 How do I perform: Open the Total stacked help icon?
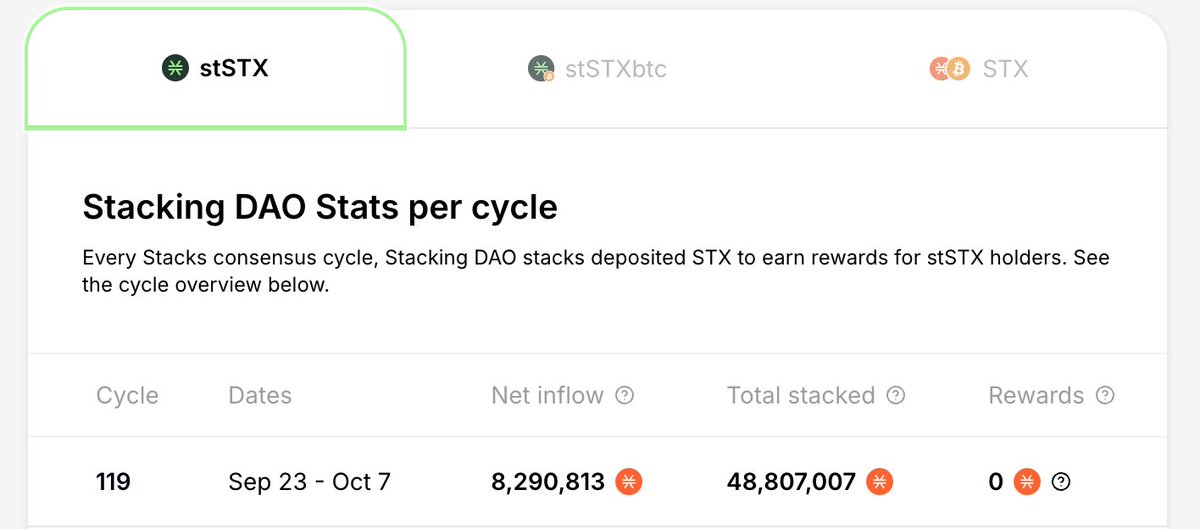[x=896, y=395]
